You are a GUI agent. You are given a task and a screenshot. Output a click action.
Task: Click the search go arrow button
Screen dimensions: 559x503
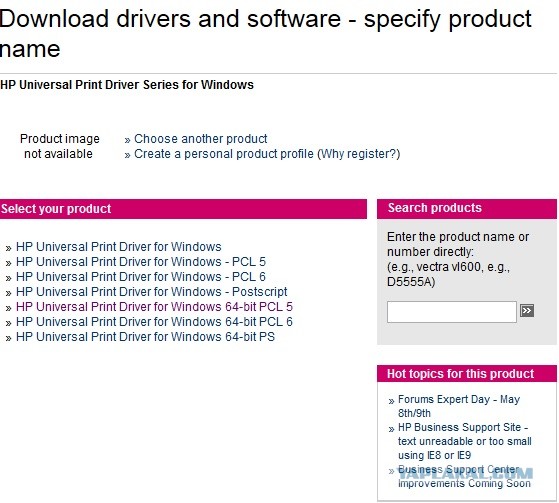[x=527, y=310]
